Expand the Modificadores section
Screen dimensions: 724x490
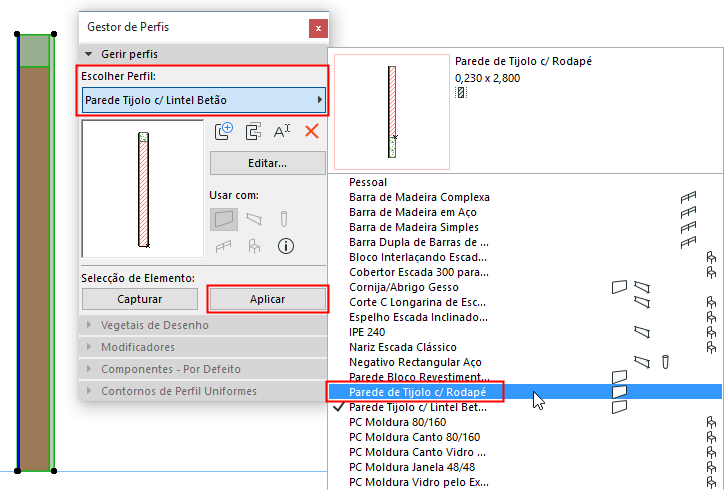[203, 347]
